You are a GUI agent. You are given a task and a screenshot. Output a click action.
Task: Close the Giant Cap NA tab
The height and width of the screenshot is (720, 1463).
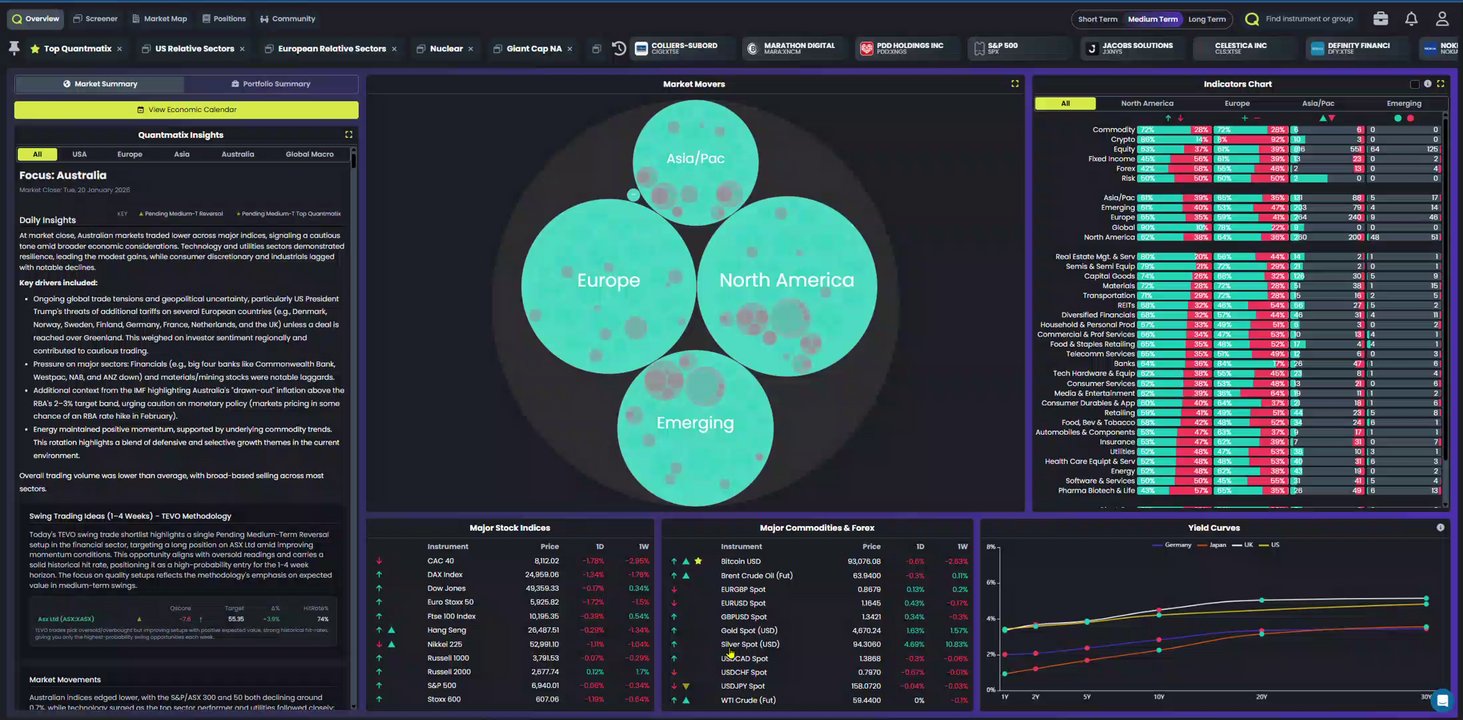[570, 49]
